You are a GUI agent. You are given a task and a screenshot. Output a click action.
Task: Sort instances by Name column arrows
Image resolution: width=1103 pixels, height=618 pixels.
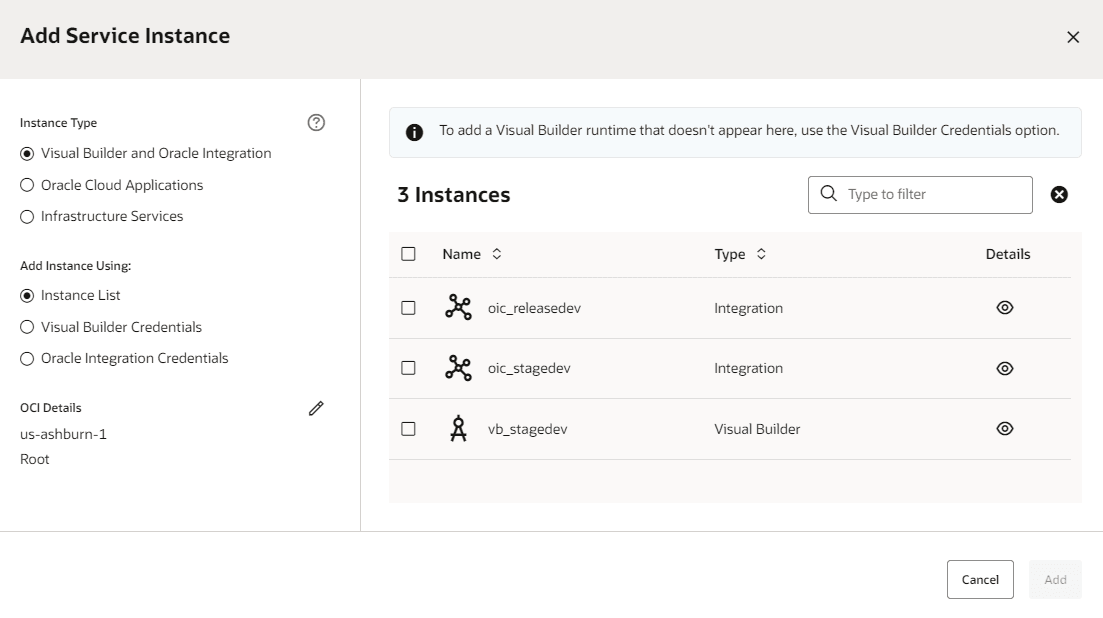pos(497,254)
